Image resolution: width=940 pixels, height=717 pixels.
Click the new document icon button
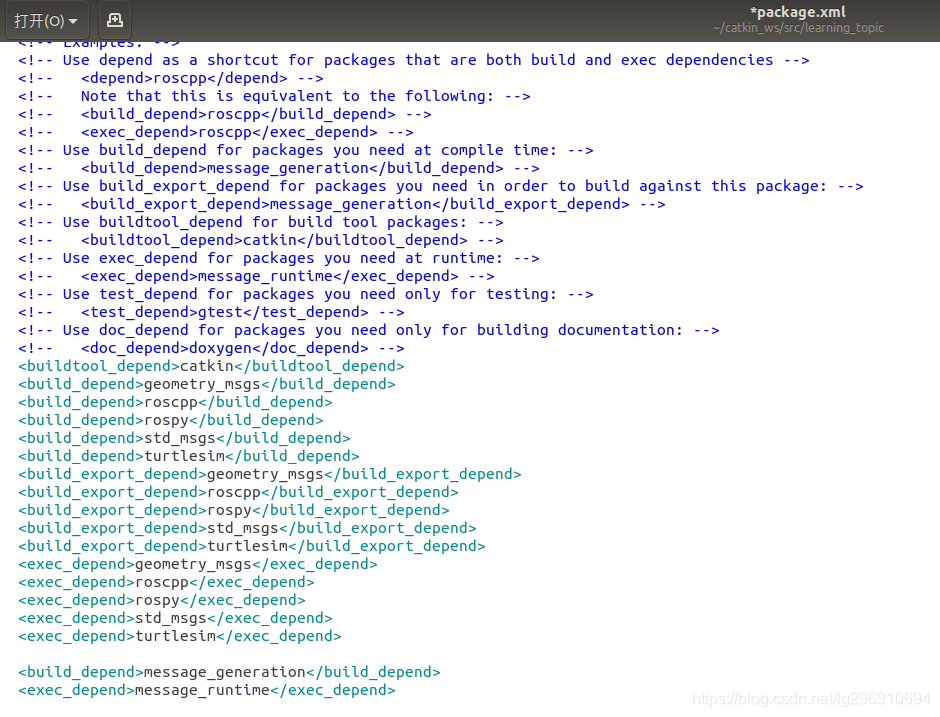pyautogui.click(x=115, y=21)
